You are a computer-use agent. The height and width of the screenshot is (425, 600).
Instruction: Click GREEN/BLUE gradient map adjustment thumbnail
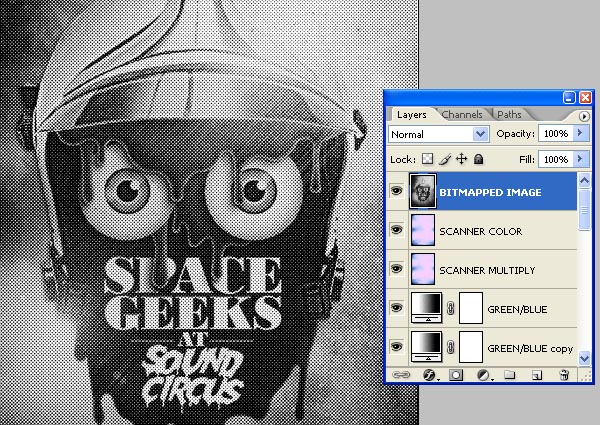coord(427,308)
